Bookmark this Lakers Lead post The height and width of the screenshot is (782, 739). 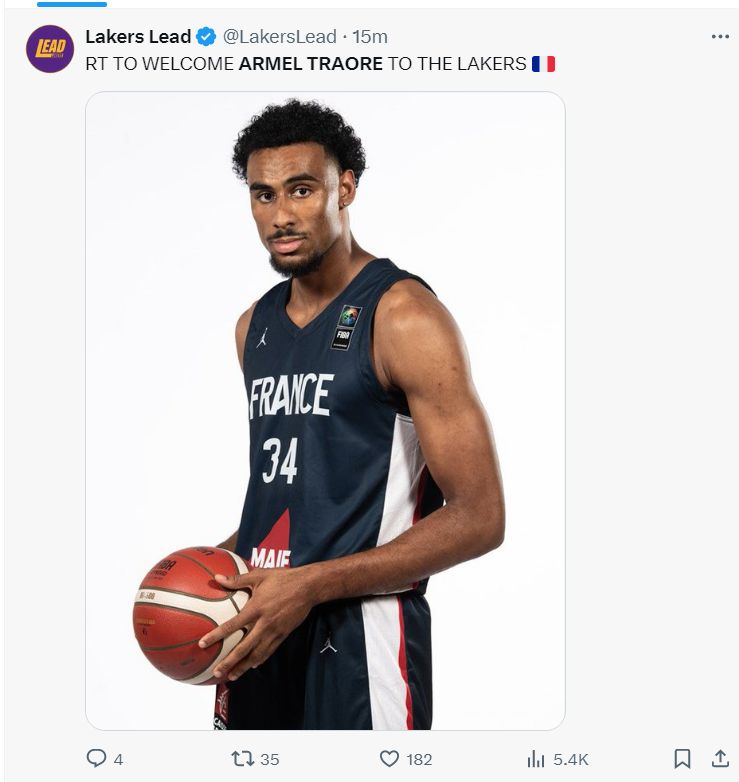pos(682,759)
